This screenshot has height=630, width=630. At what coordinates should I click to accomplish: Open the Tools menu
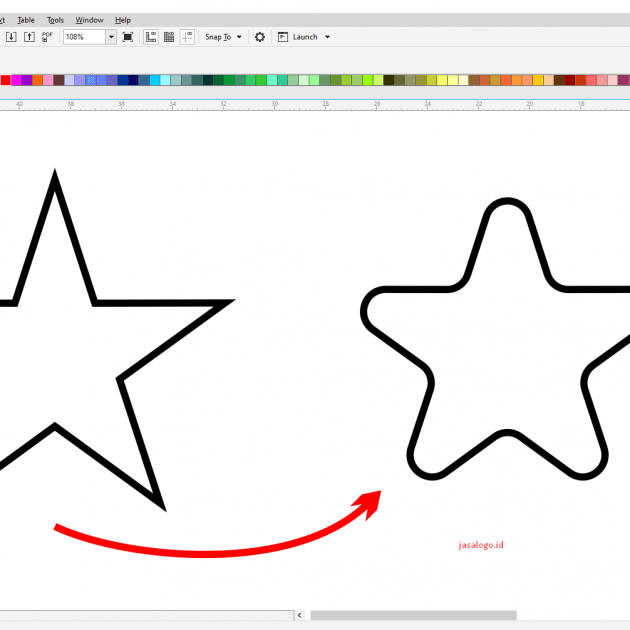click(55, 20)
